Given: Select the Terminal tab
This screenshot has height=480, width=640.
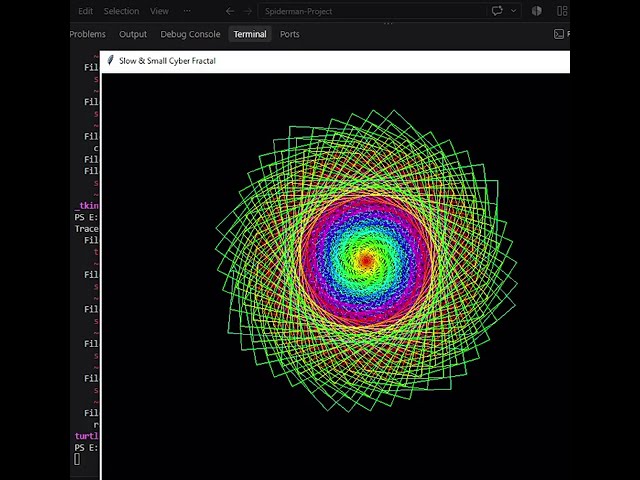Looking at the screenshot, I should (x=250, y=34).
